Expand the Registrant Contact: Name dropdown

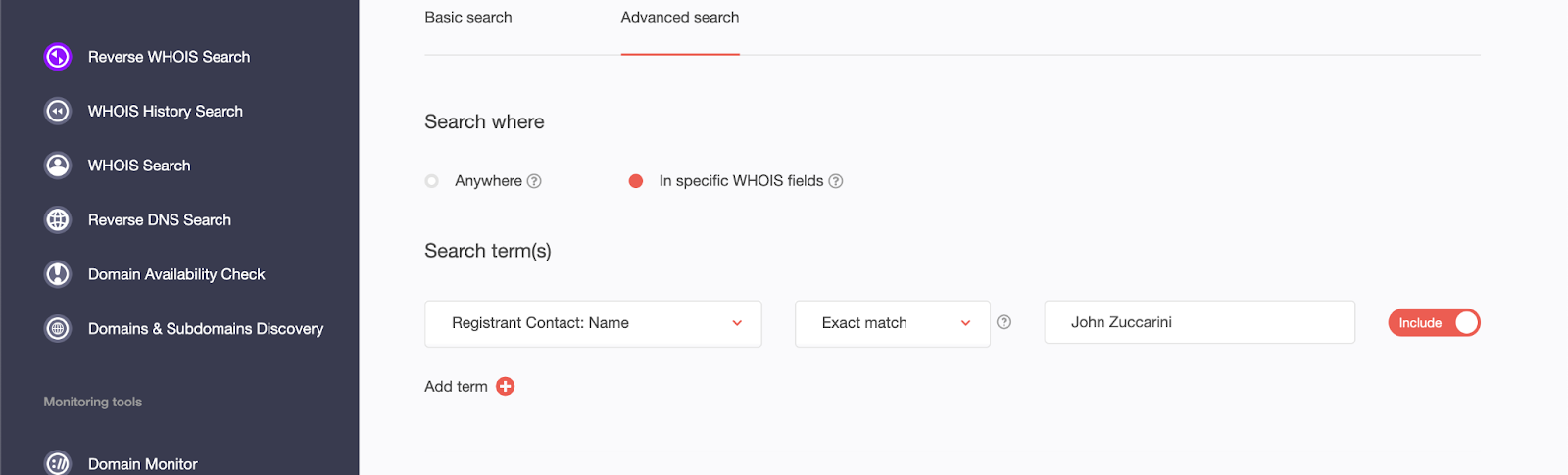click(x=593, y=324)
